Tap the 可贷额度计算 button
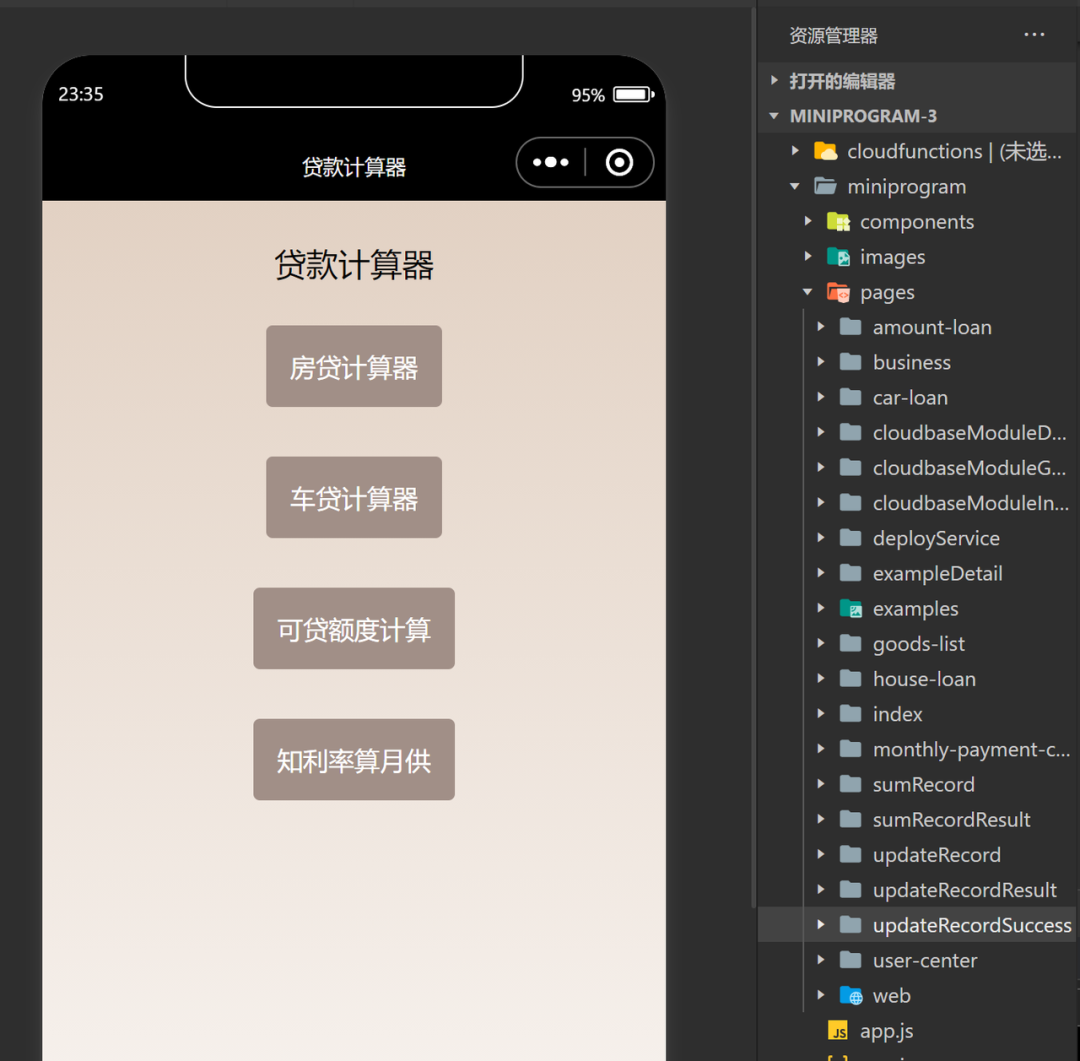The width and height of the screenshot is (1080, 1061). tap(353, 628)
